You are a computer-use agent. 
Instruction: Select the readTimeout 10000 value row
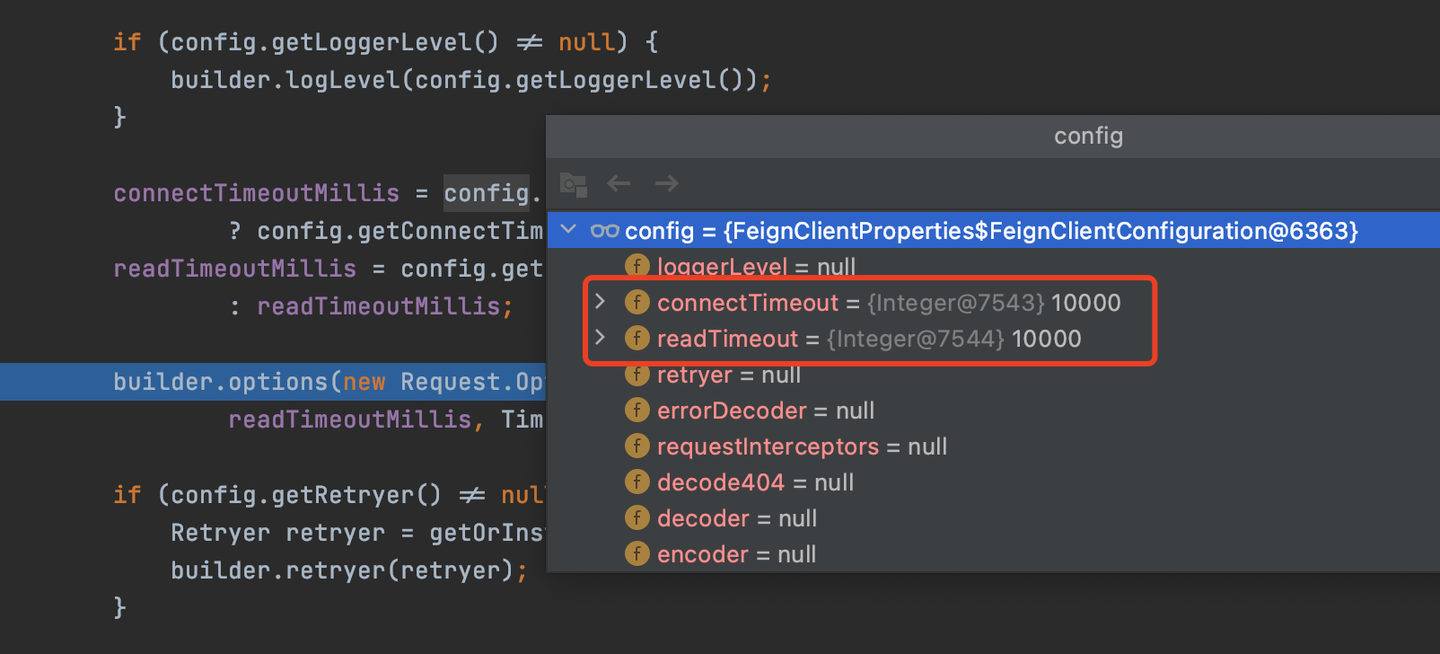(x=868, y=339)
